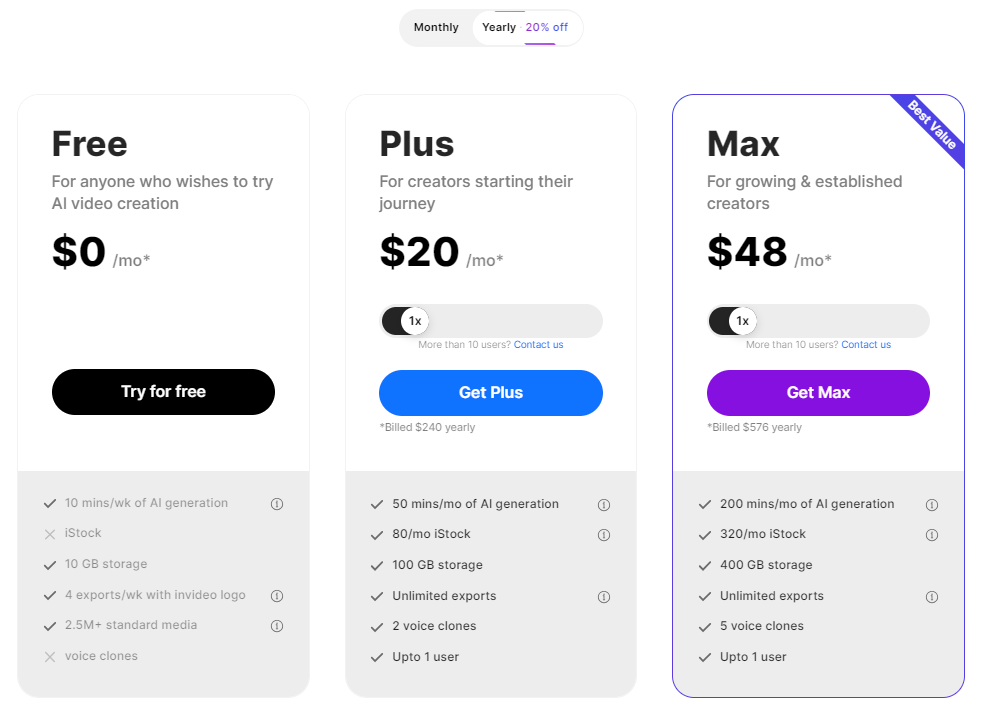Open Contact us link under Max plan
Image resolution: width=981 pixels, height=714 pixels.
point(866,344)
